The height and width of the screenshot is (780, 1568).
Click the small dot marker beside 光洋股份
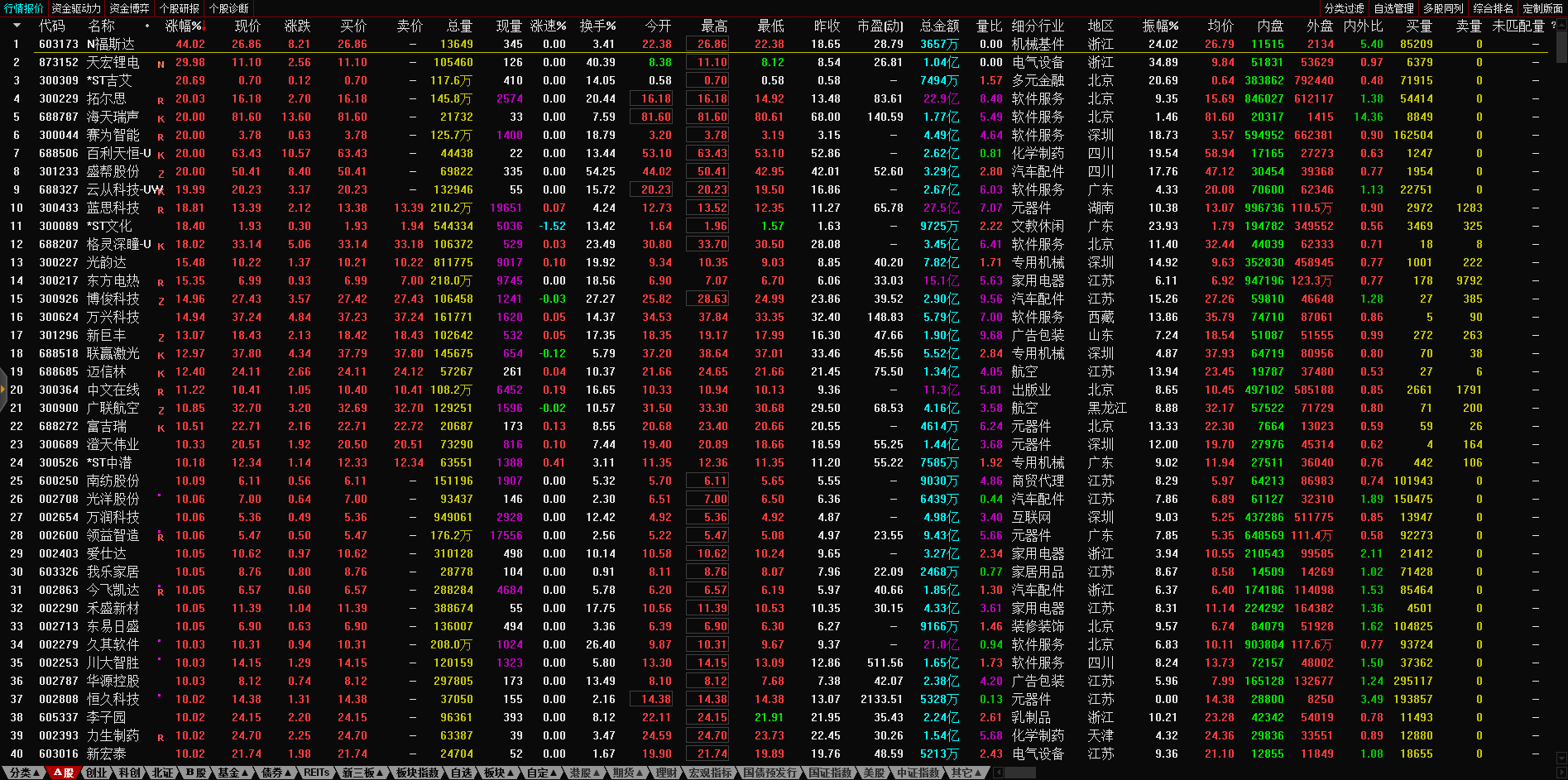[159, 496]
